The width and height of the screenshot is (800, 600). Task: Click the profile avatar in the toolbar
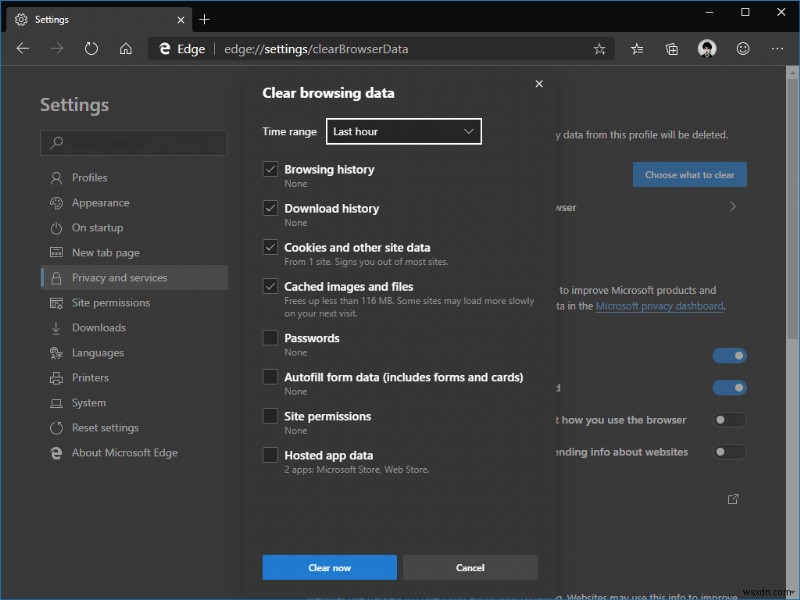(x=706, y=48)
